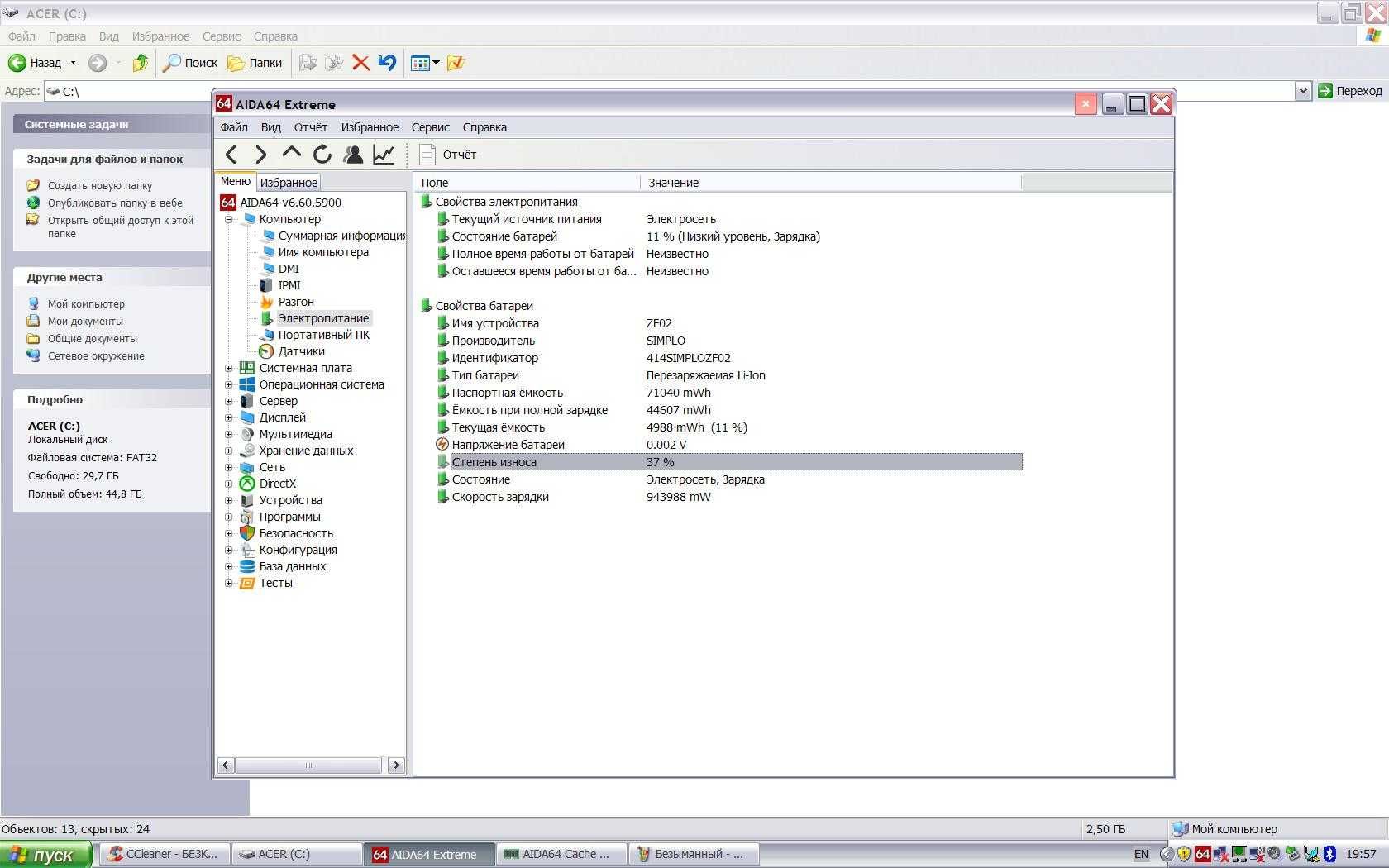Click Поиск button in Explorer toolbar
Image resolution: width=1389 pixels, height=868 pixels.
pos(190,63)
